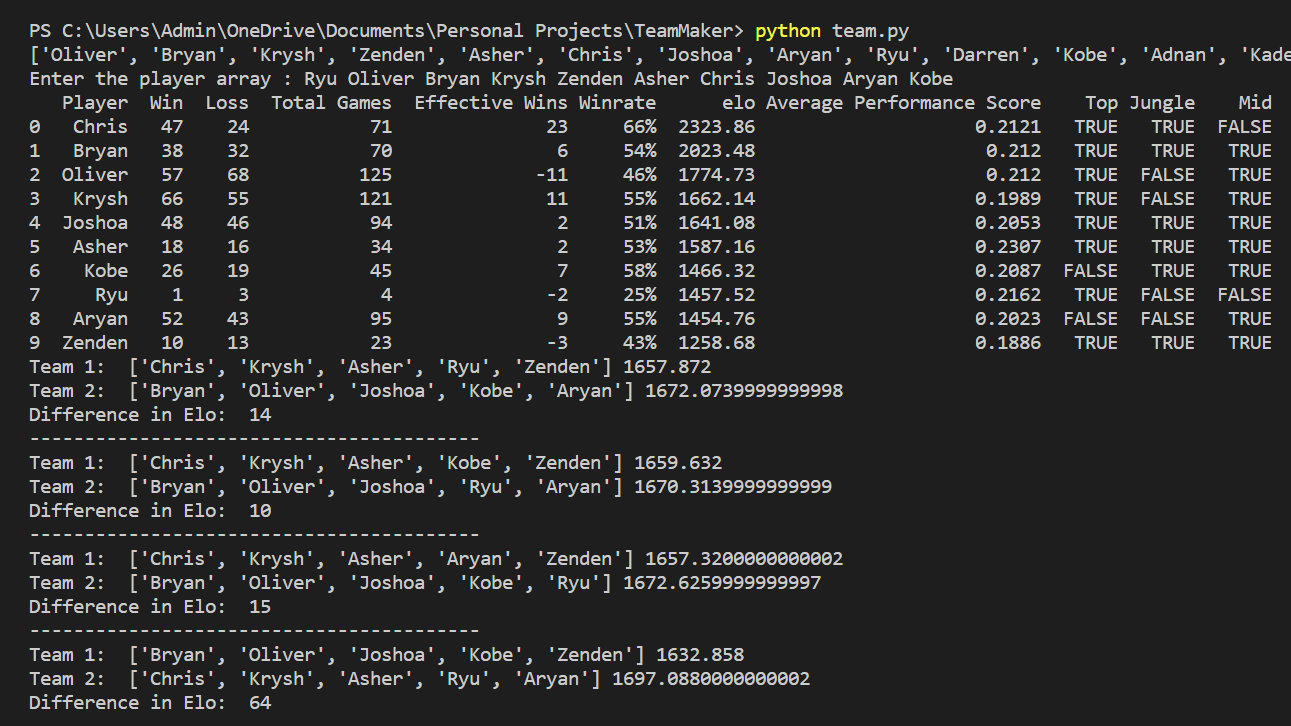1291x726 pixels.
Task: Click Bryan's elo value 2023.48
Action: 717,151
